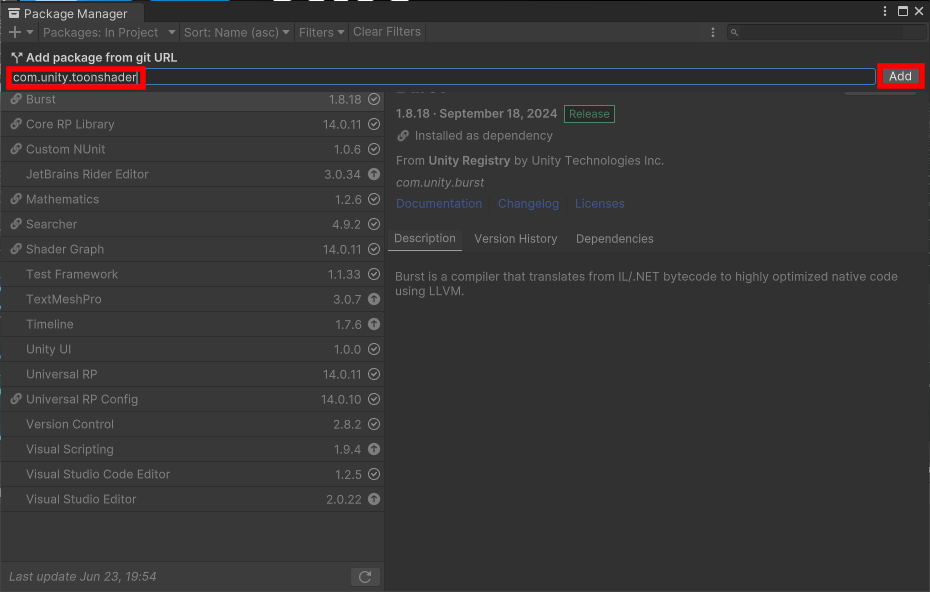Image resolution: width=930 pixels, height=592 pixels.
Task: Open the toolbar three-dot settings menu
Action: coord(713,32)
